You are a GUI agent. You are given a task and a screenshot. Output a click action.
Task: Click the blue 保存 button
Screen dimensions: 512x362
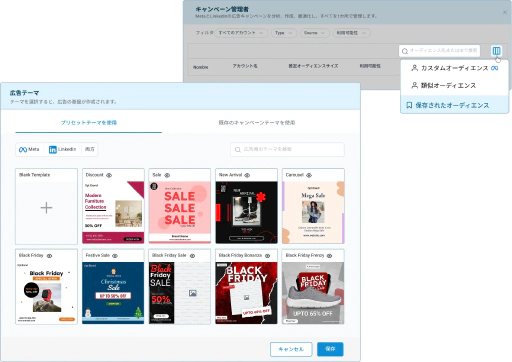[x=330, y=349]
